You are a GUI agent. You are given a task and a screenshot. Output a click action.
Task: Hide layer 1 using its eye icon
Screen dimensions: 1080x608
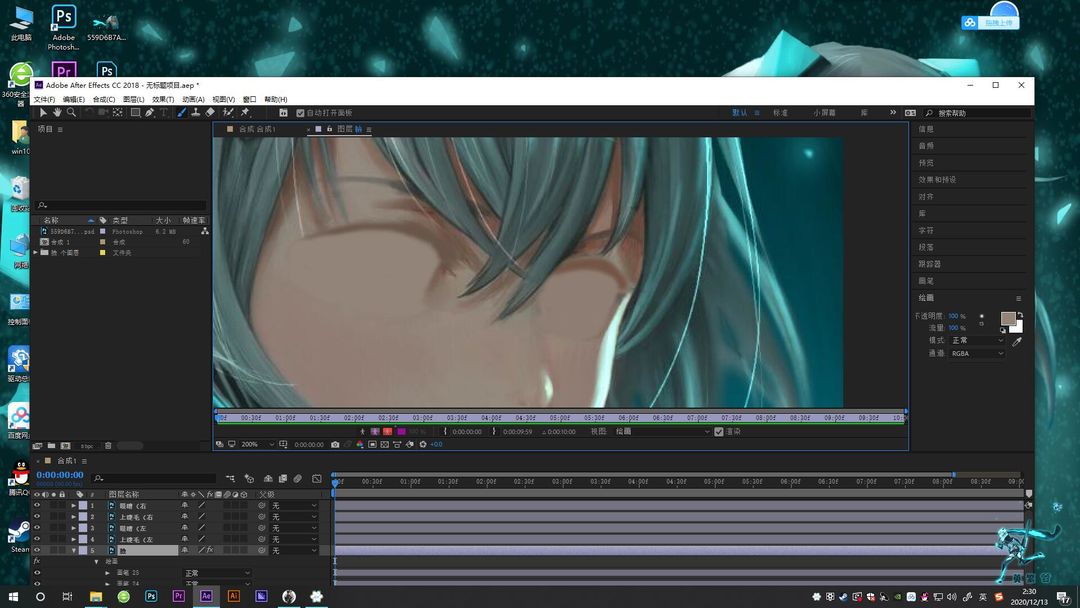coord(37,505)
